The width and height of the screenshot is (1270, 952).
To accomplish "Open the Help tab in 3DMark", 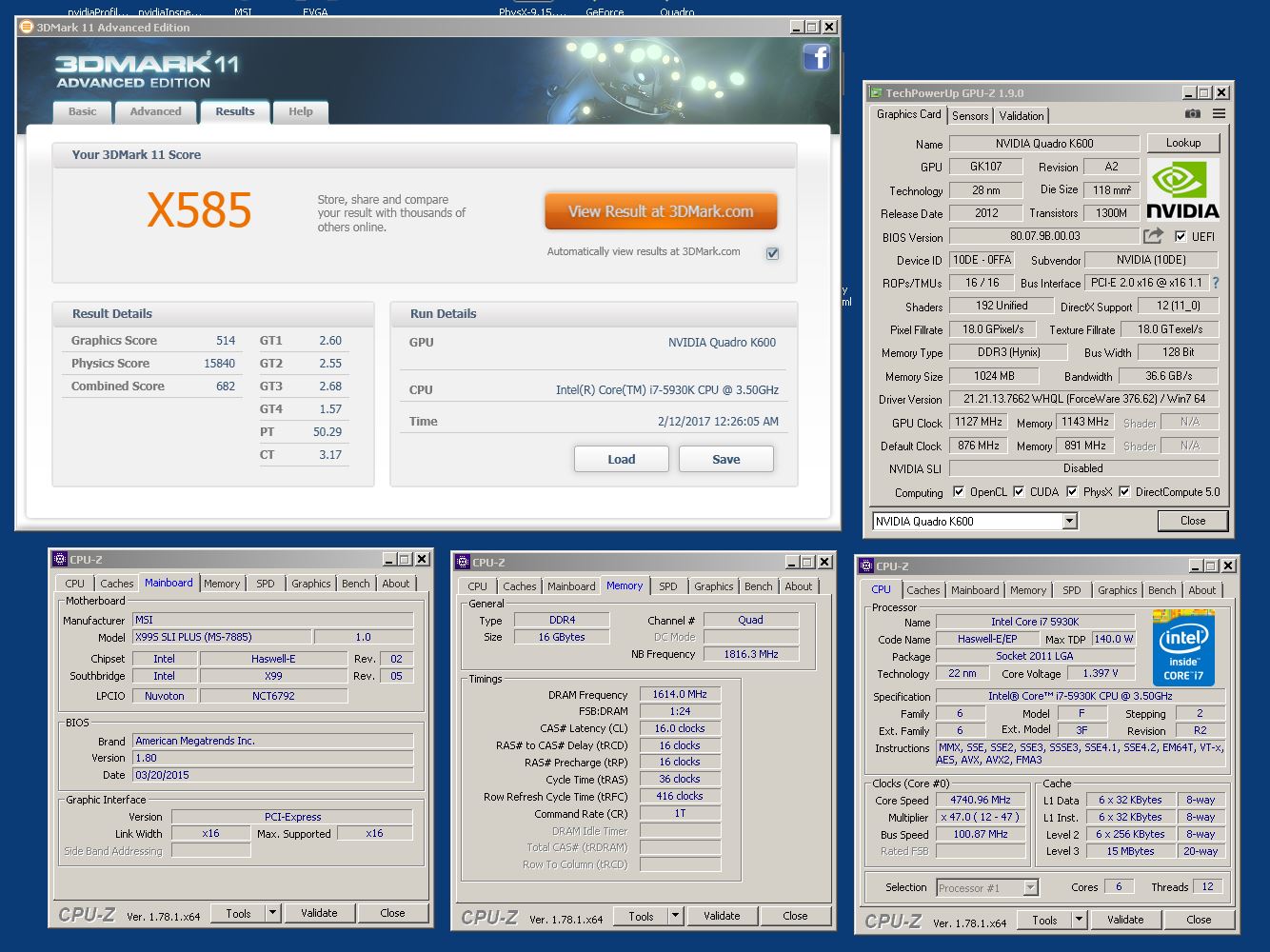I will (x=301, y=111).
